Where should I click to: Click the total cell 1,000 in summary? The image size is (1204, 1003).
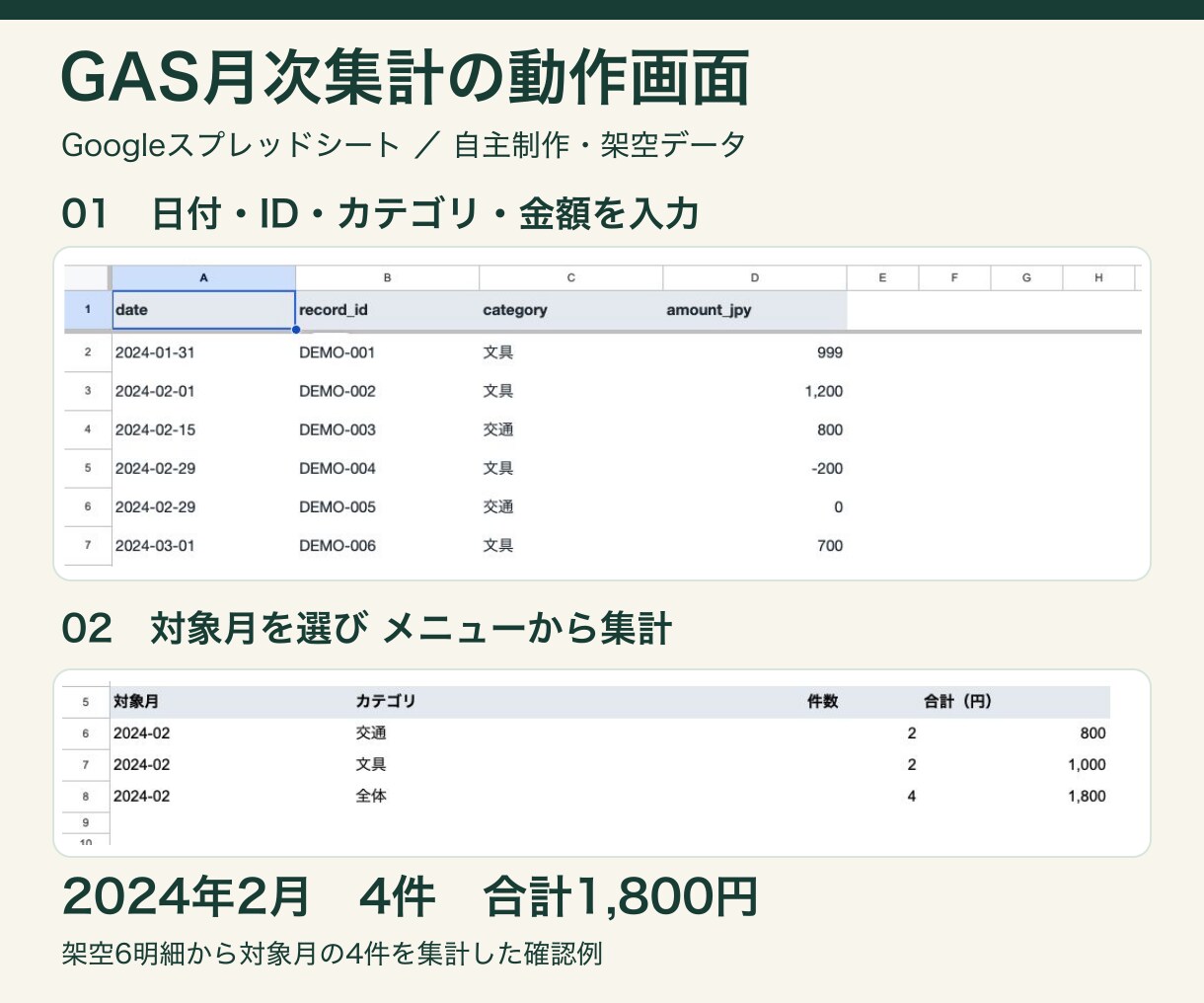[x=1015, y=765]
